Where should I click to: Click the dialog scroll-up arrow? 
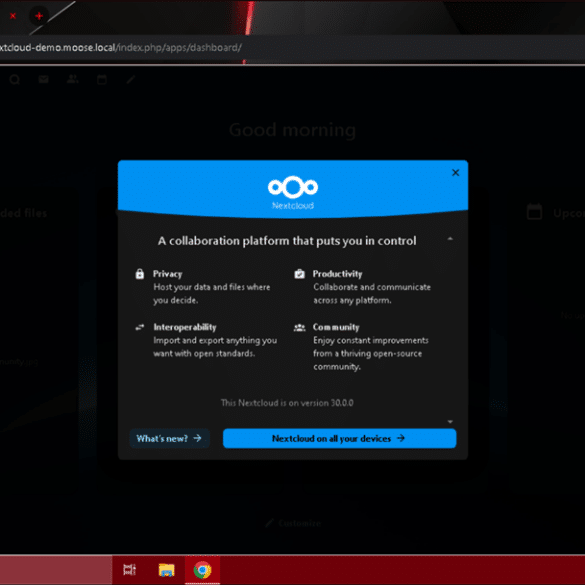450,239
